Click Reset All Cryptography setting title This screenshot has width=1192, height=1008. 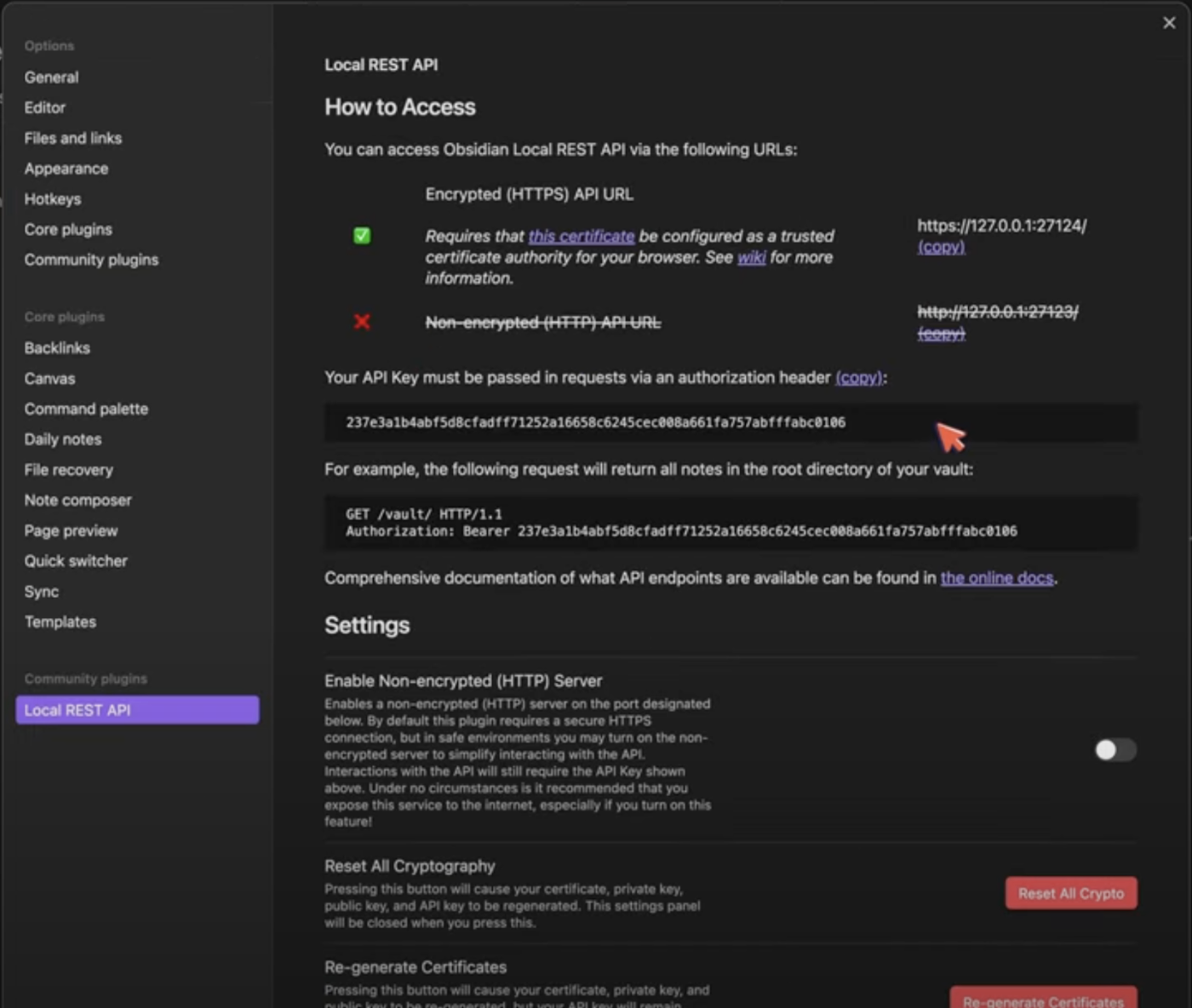(410, 866)
